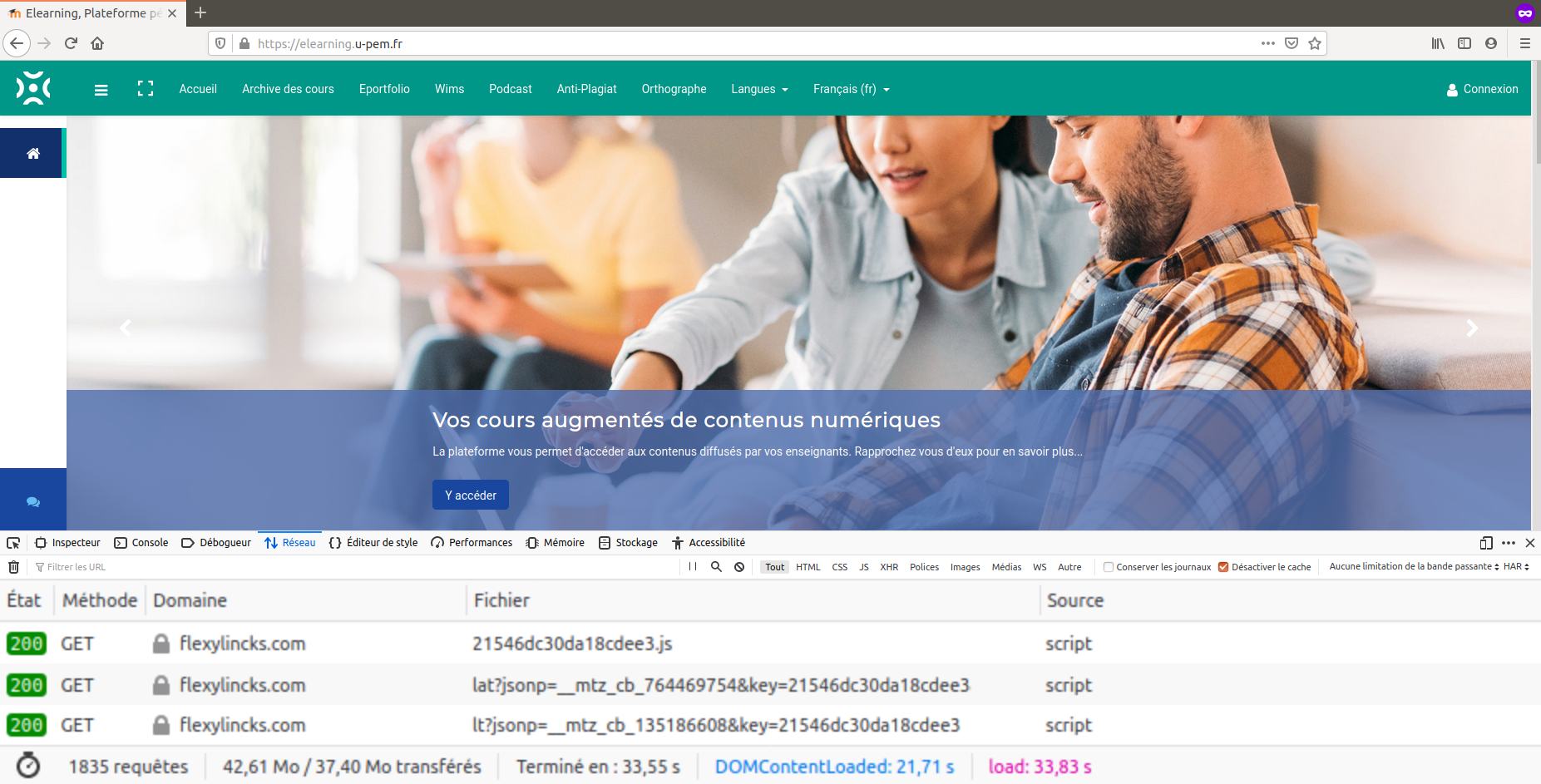The height and width of the screenshot is (784, 1541).
Task: Click the browser reload button
Action: click(x=71, y=43)
